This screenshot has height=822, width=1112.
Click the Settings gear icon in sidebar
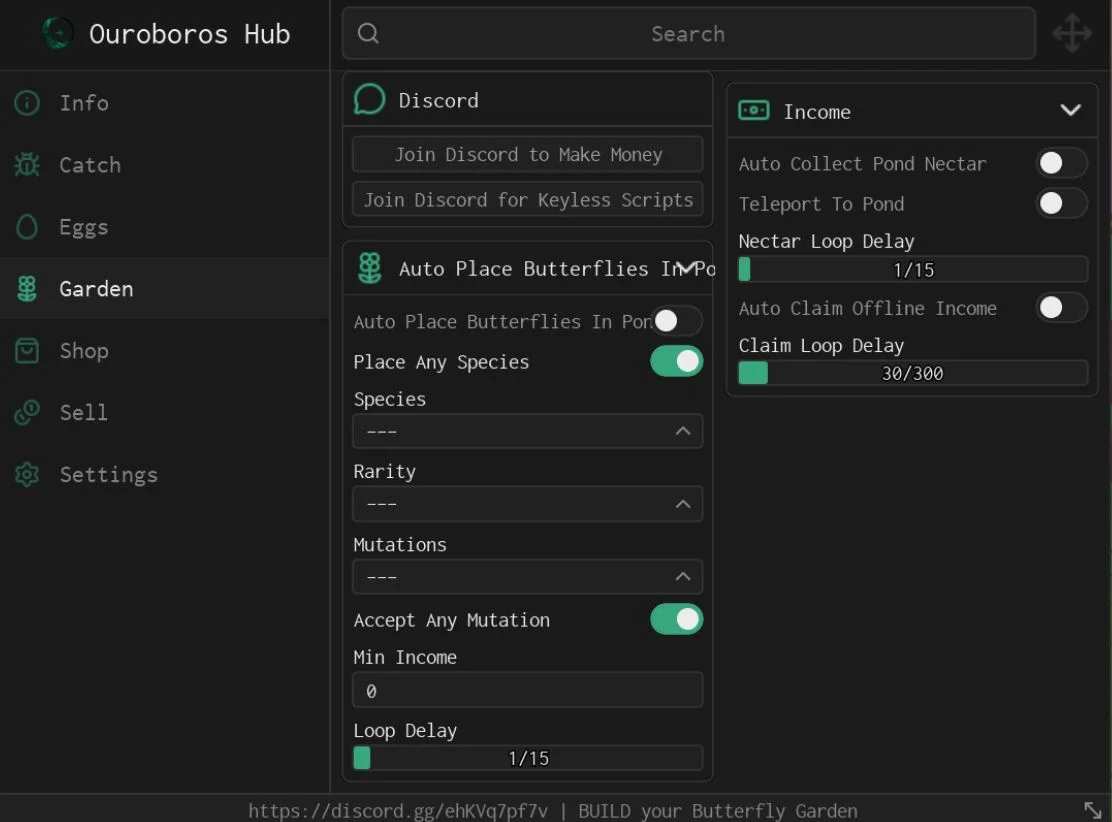27,474
